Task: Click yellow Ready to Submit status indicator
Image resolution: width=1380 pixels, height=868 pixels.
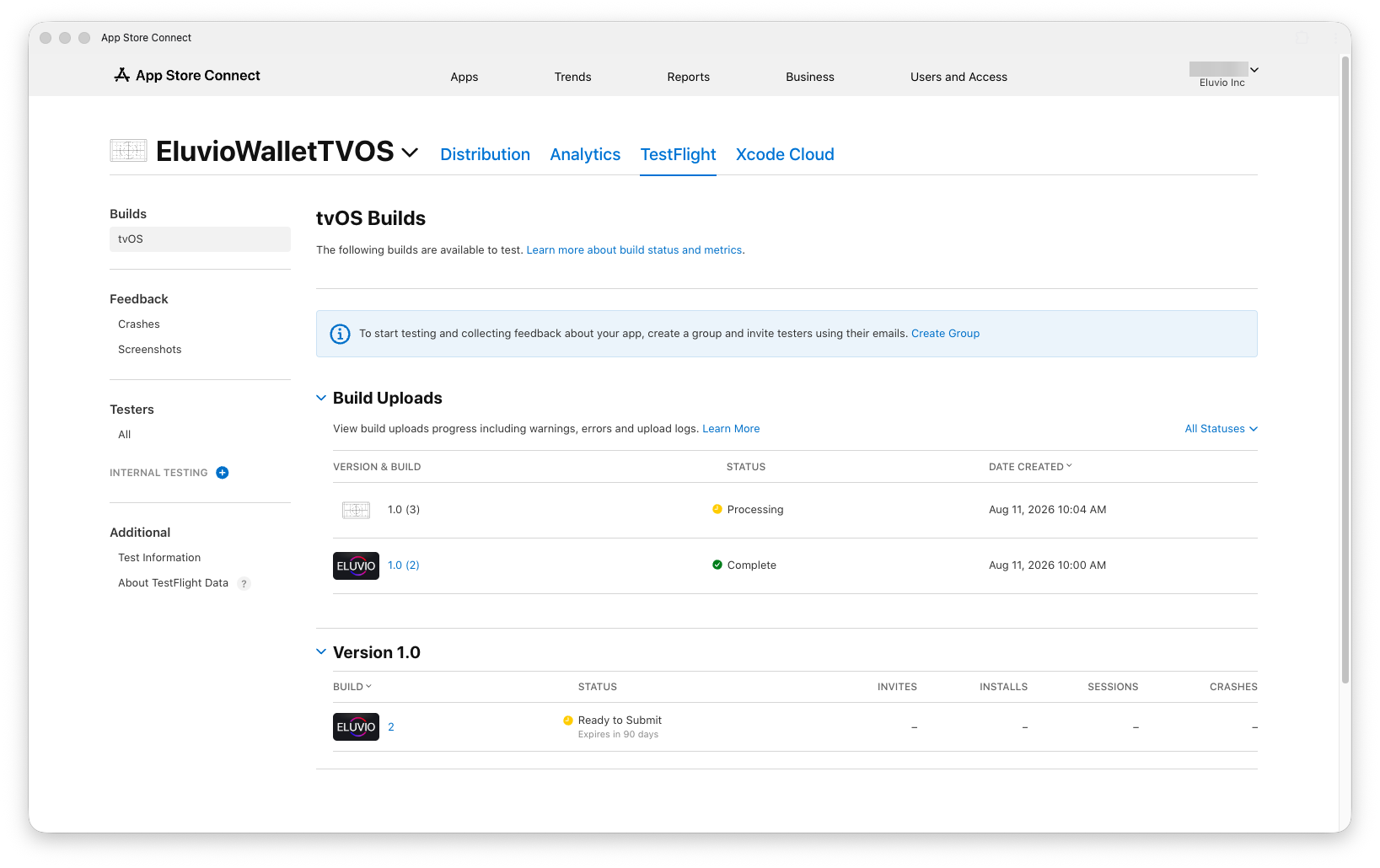Action: click(x=568, y=721)
